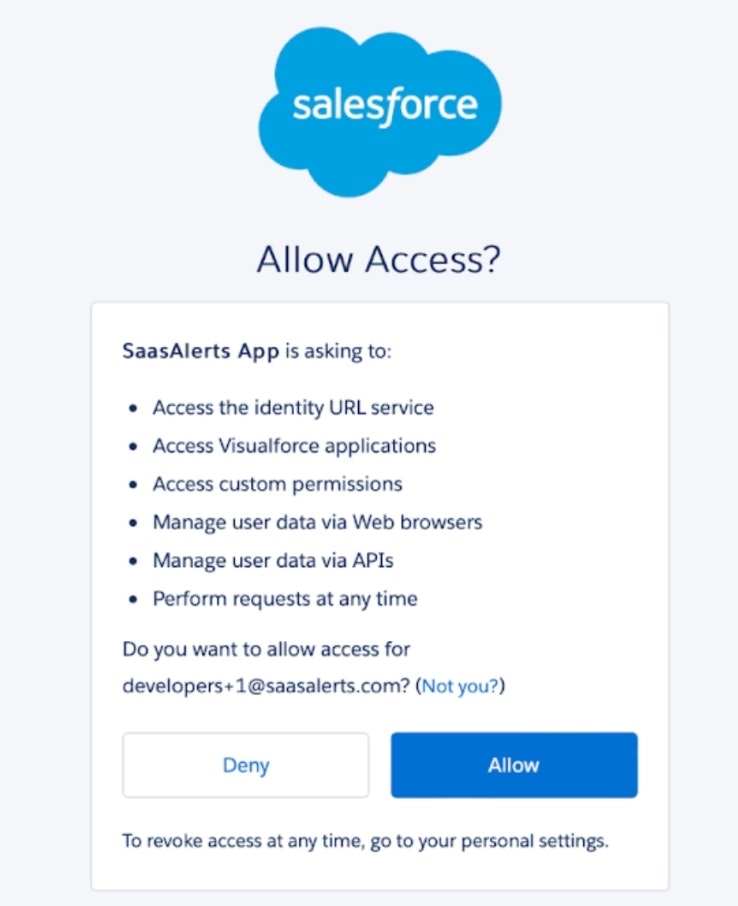Viewport: 738px width, 906px height.
Task: Click the Allow button
Action: (513, 765)
